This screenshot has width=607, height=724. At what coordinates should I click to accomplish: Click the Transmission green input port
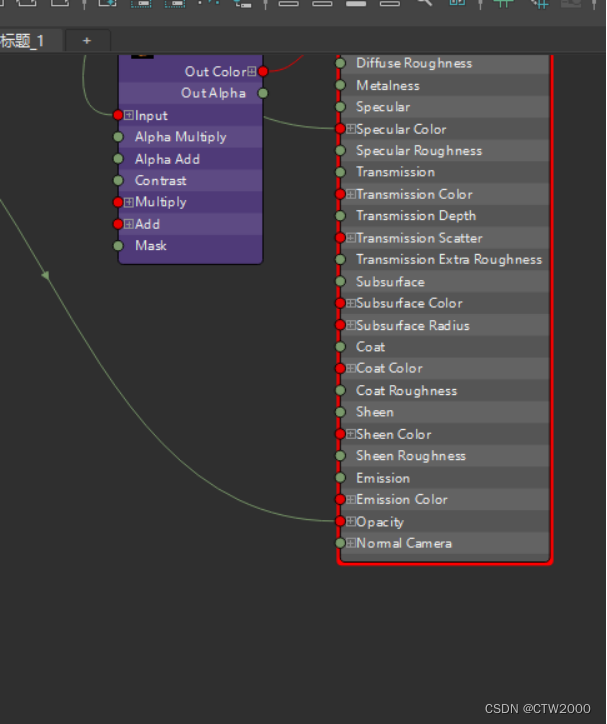341,172
